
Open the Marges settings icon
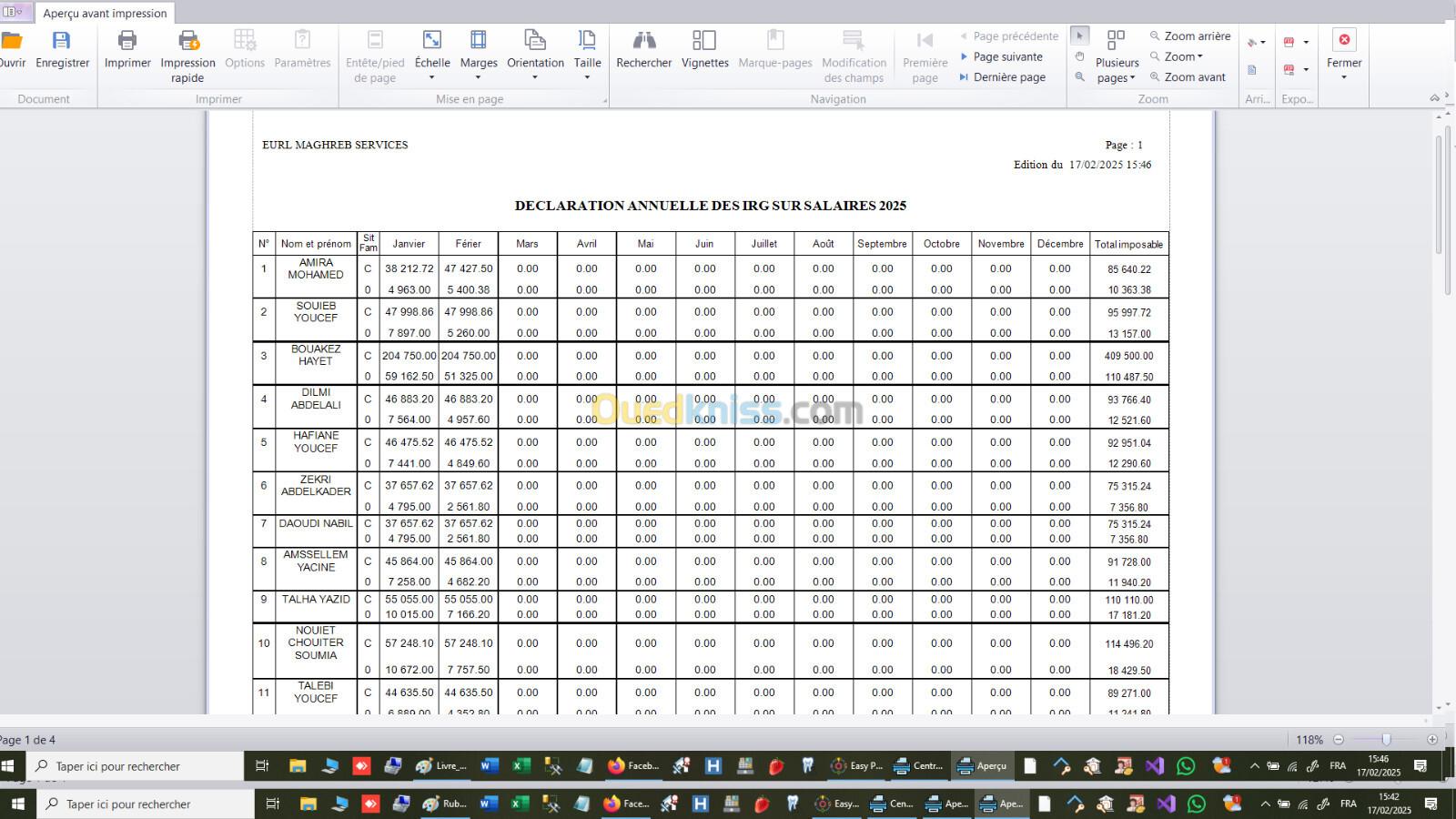pyautogui.click(x=478, y=41)
